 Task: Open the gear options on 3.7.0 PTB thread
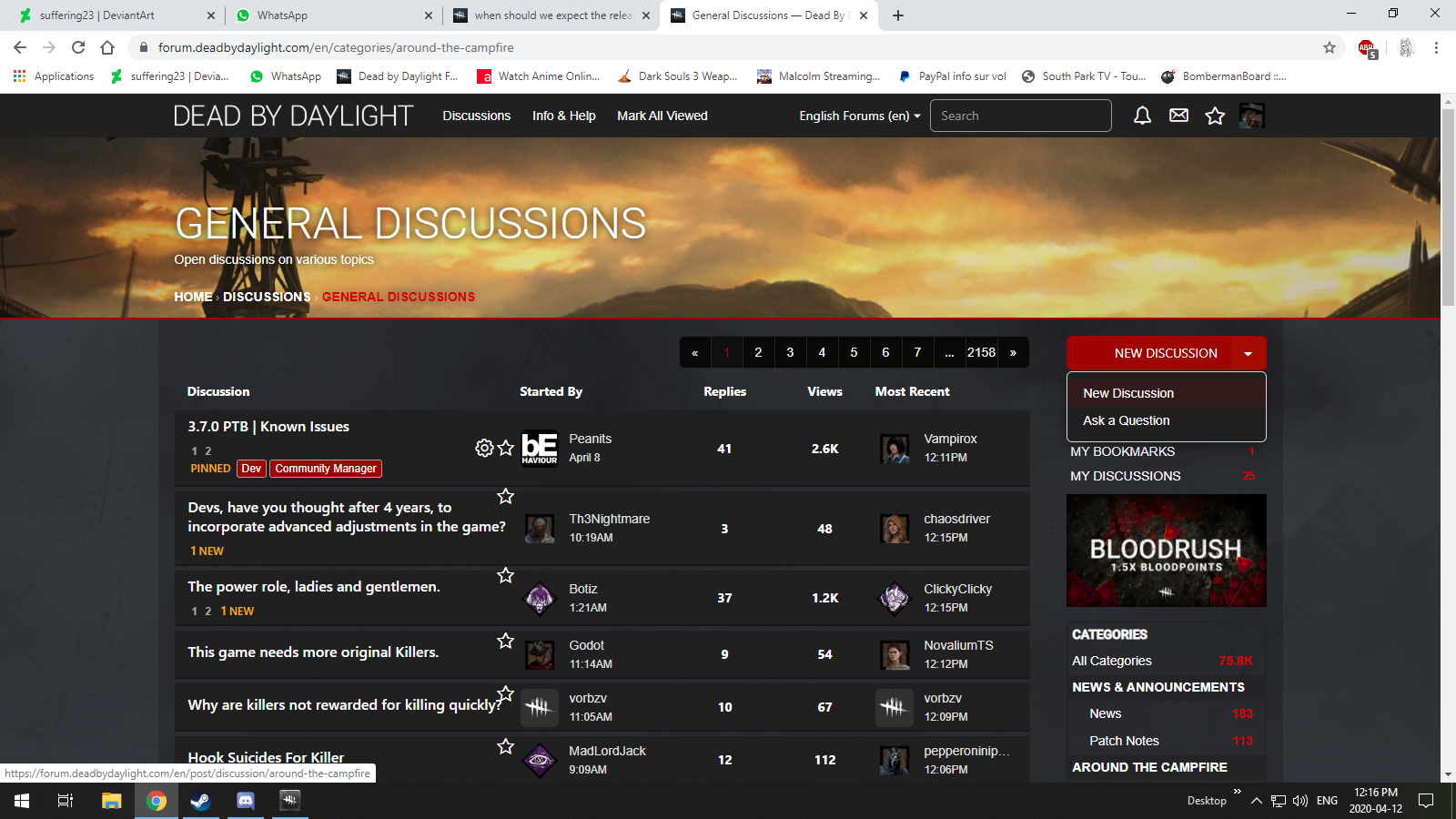tap(484, 448)
